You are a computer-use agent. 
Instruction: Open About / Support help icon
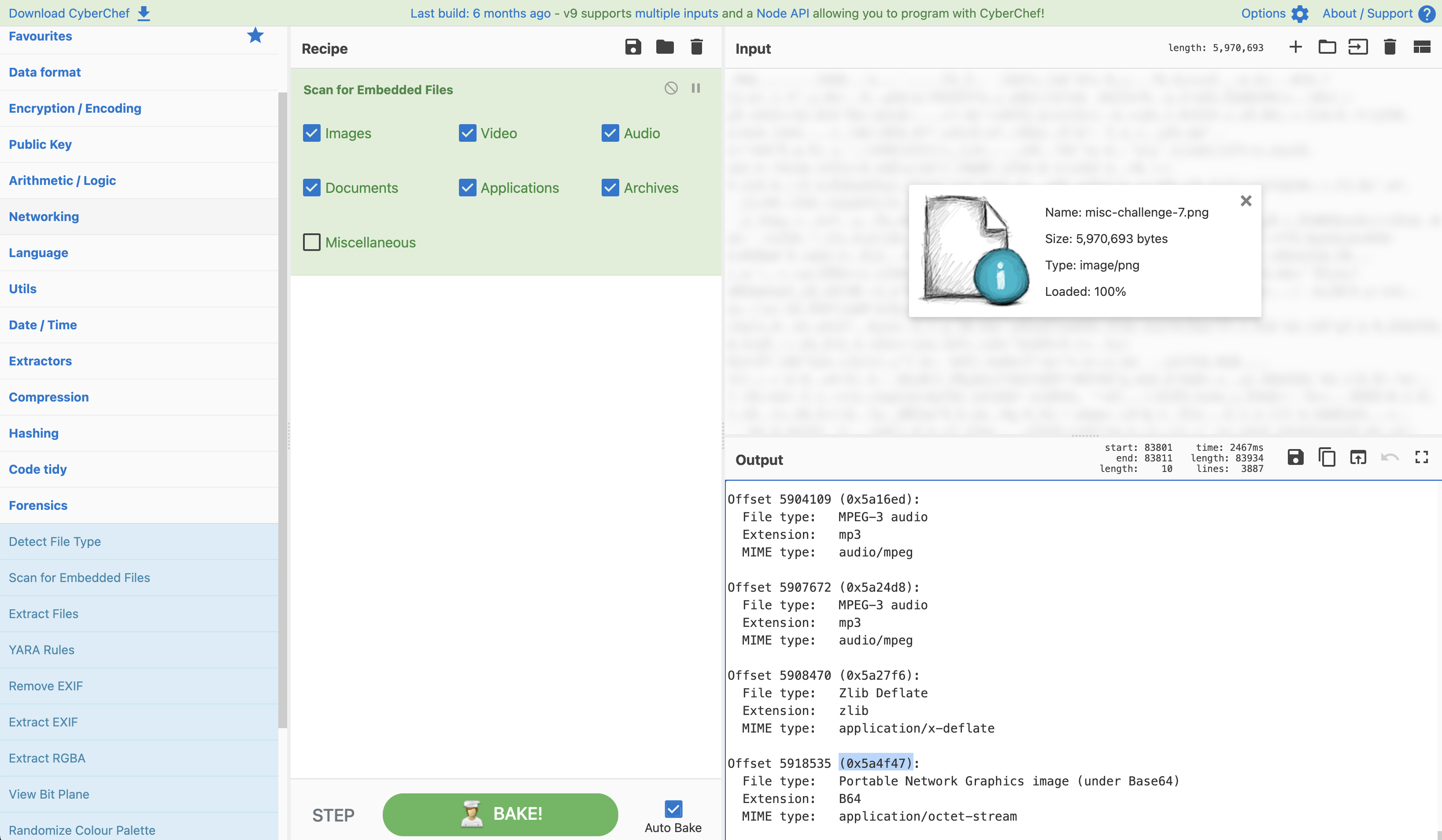(x=1427, y=13)
